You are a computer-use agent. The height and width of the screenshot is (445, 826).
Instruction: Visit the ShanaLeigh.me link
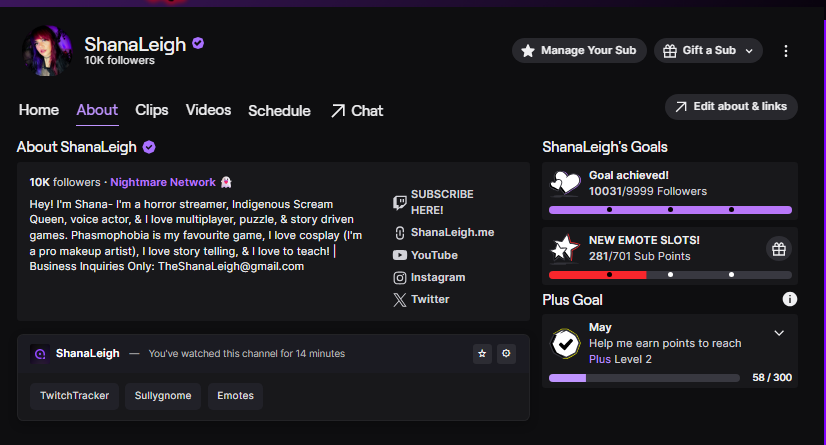click(x=453, y=232)
